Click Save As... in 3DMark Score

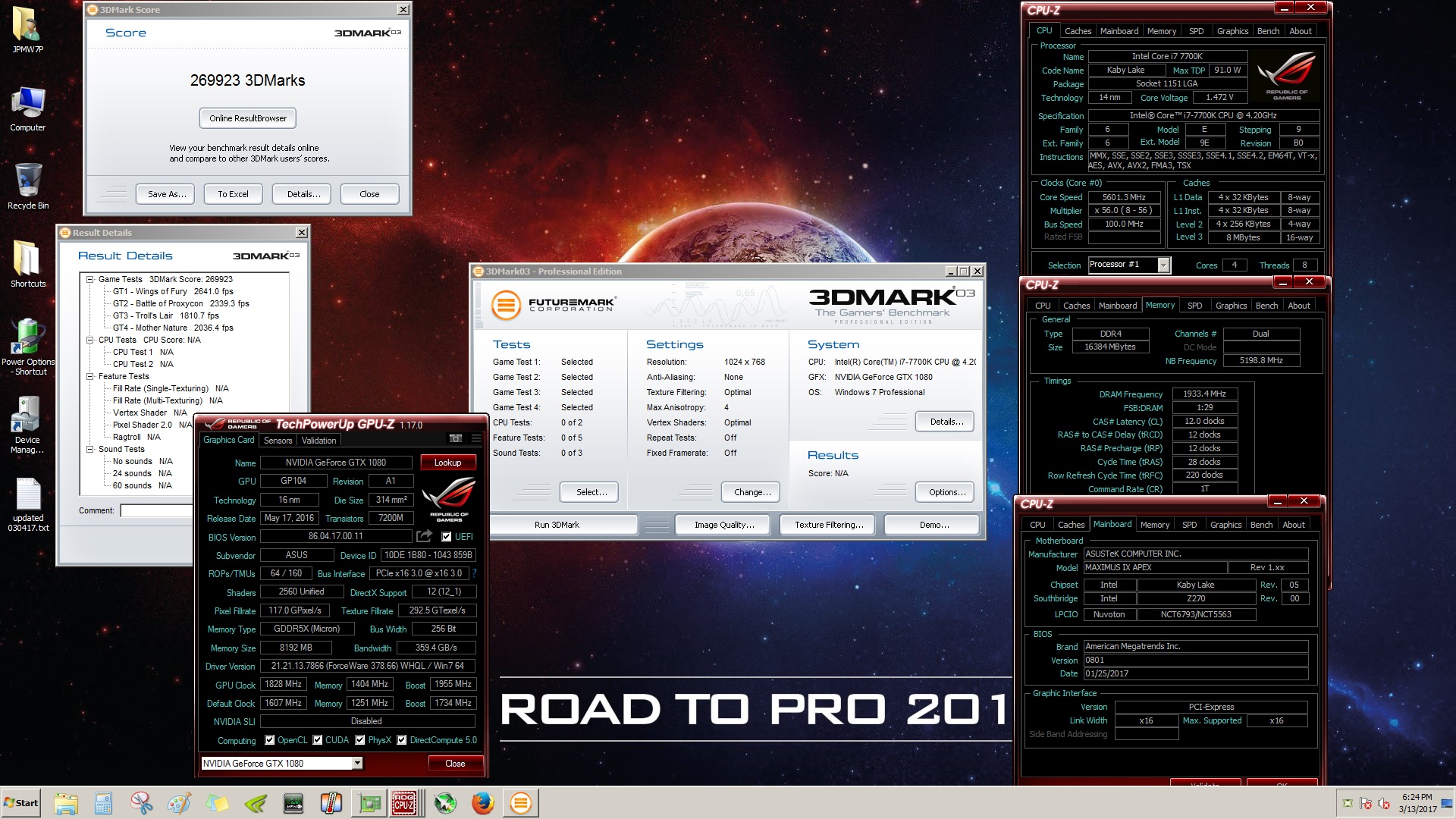pyautogui.click(x=166, y=194)
